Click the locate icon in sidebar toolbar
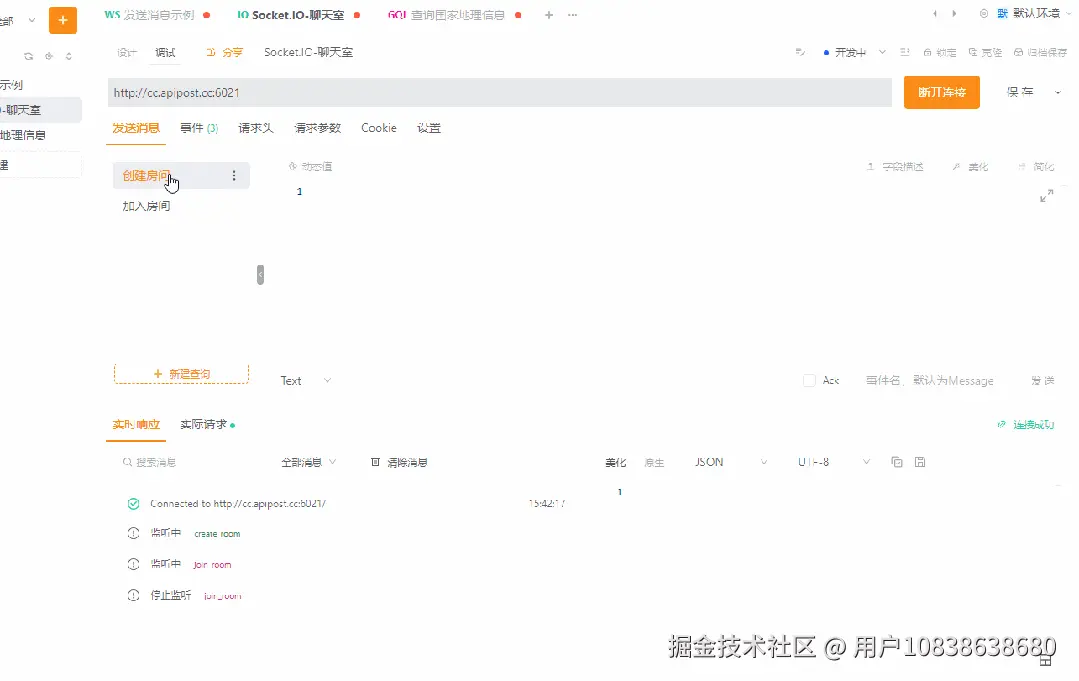 coord(49,56)
